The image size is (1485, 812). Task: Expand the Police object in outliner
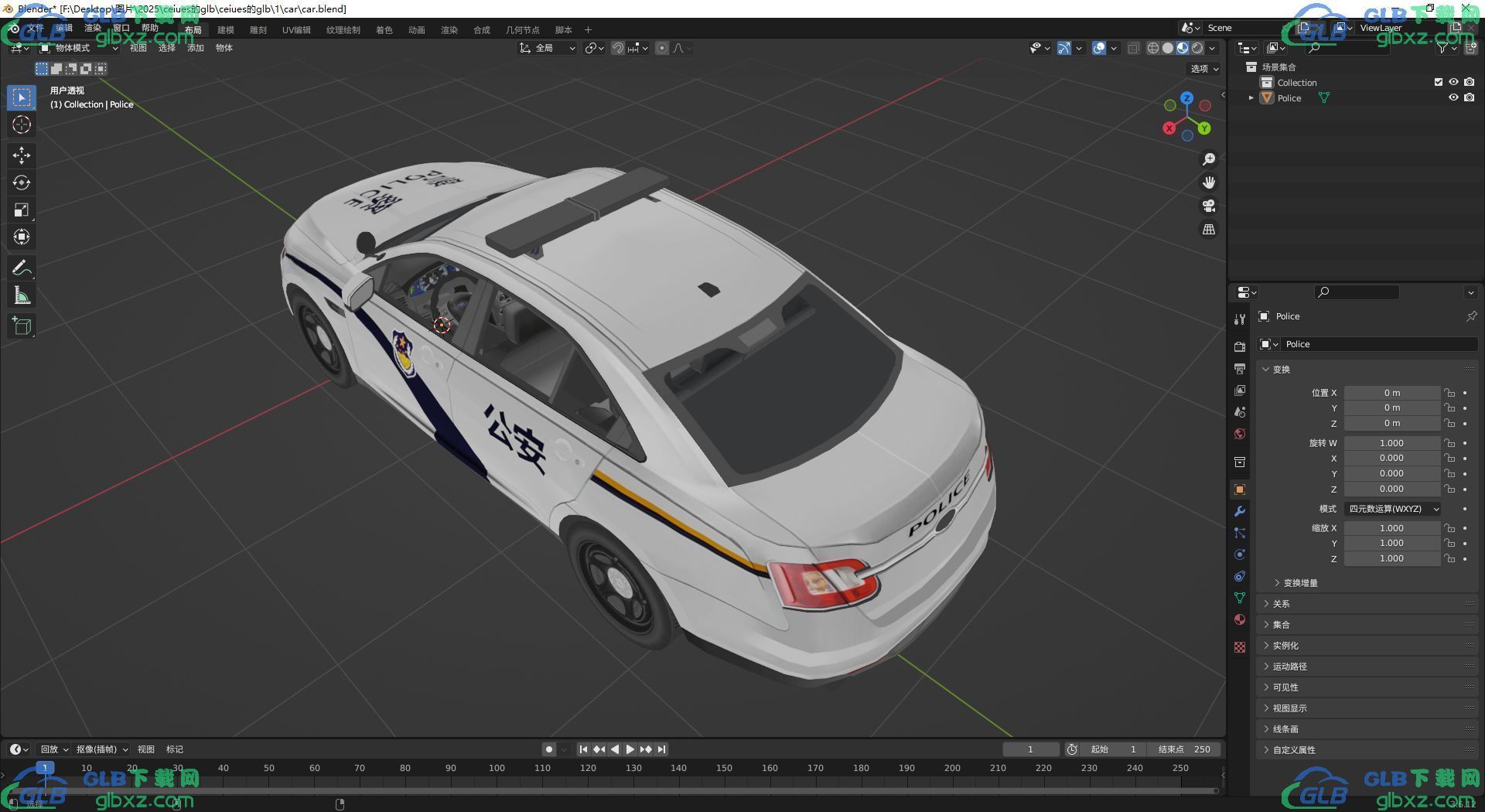coord(1251,98)
